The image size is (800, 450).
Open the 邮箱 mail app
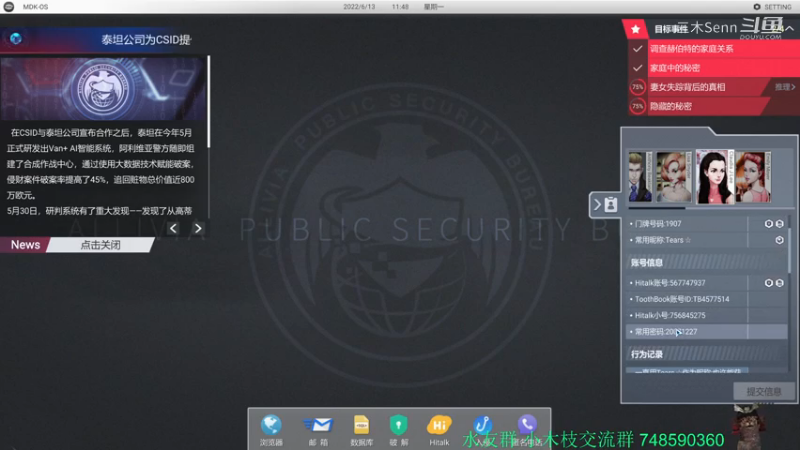click(x=318, y=429)
